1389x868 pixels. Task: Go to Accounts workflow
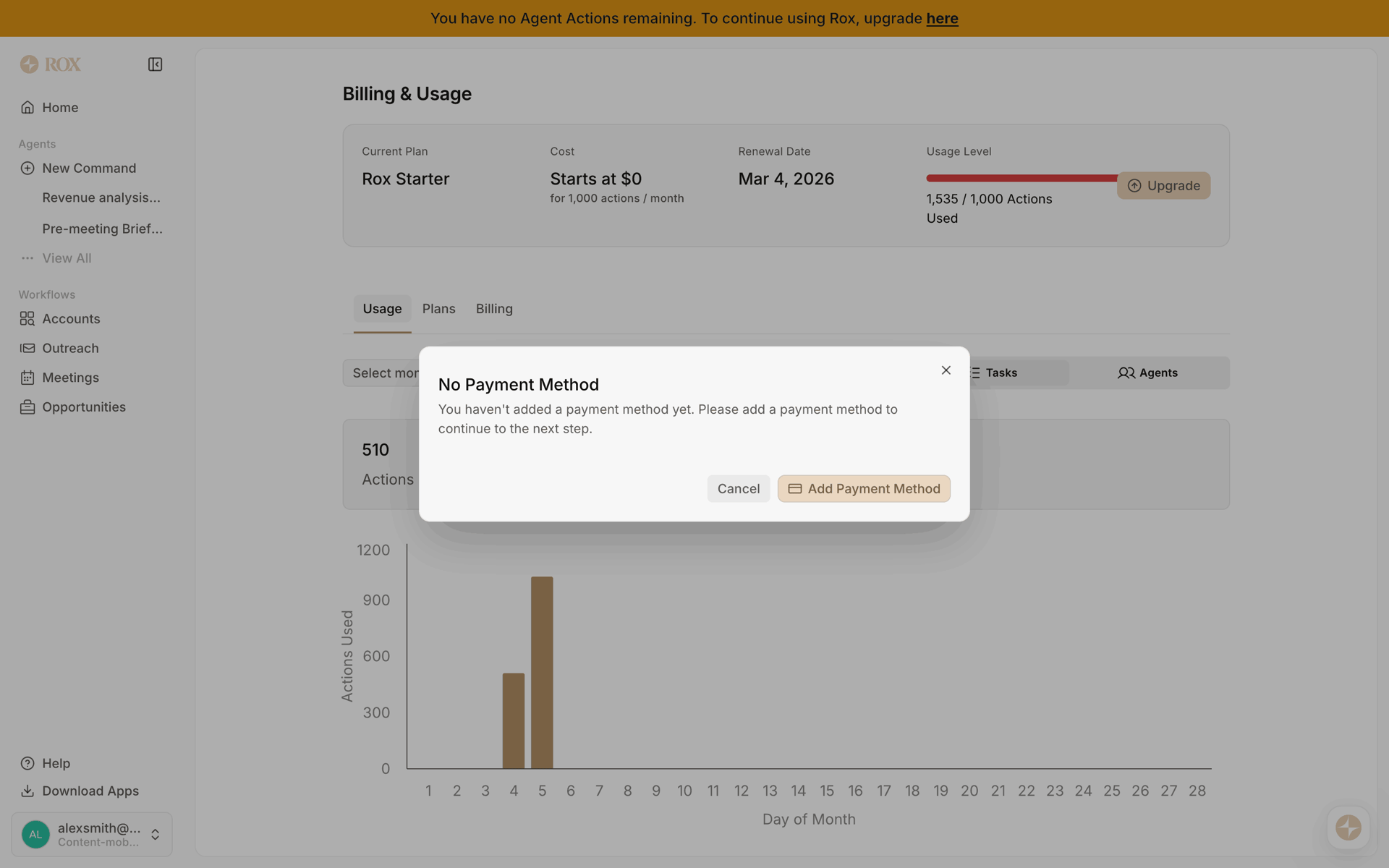[x=71, y=318]
